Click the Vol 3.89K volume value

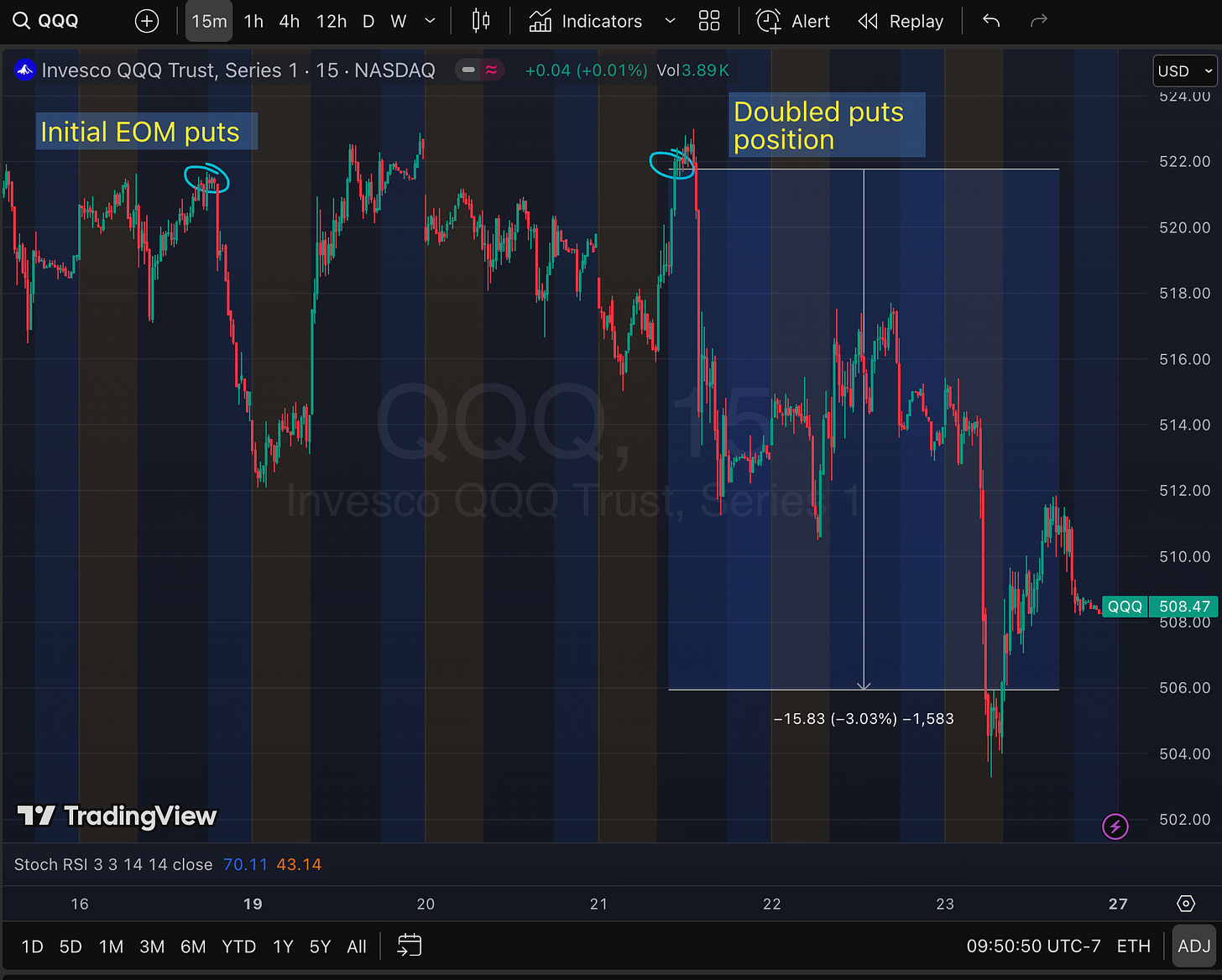[x=693, y=70]
